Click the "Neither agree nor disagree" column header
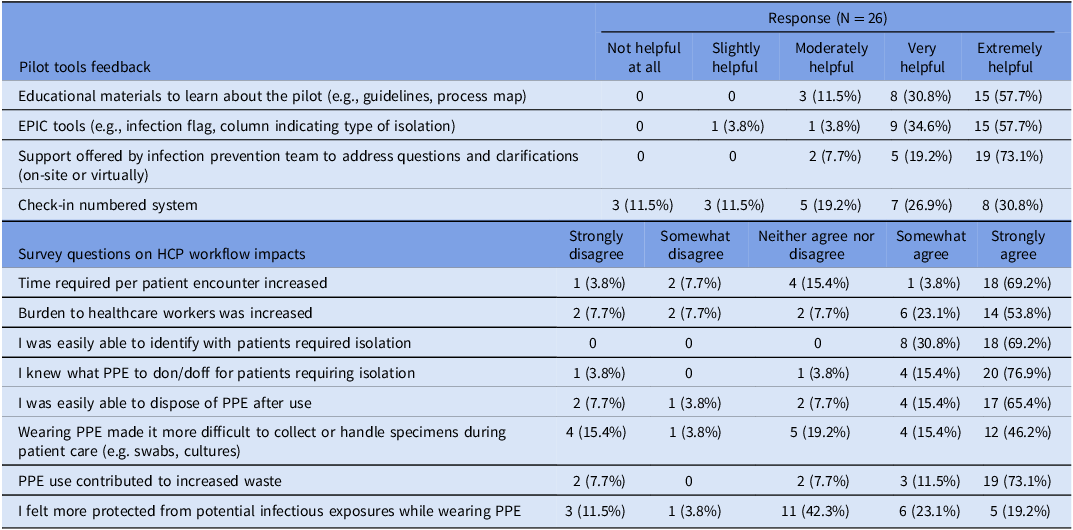This screenshot has height=530, width=1073. (816, 245)
